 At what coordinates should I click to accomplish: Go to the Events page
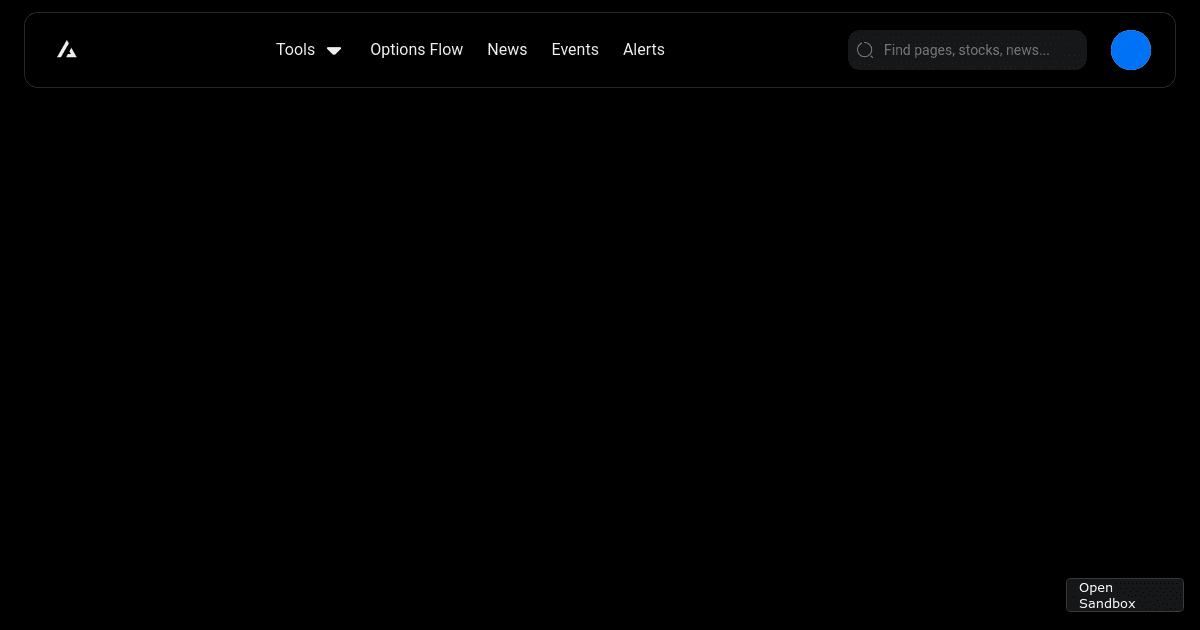coord(575,50)
